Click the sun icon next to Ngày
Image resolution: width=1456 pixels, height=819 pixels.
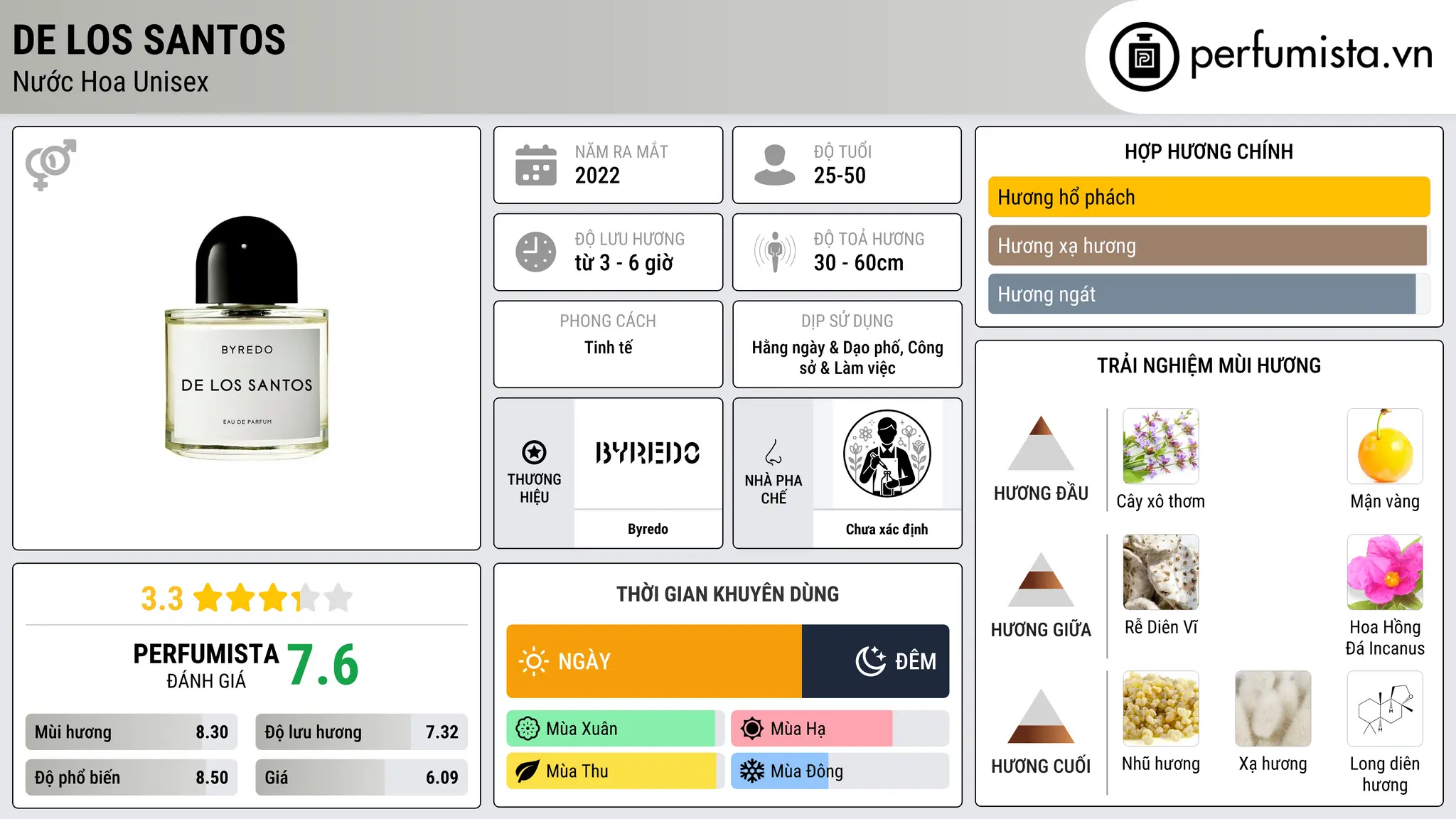point(533,661)
